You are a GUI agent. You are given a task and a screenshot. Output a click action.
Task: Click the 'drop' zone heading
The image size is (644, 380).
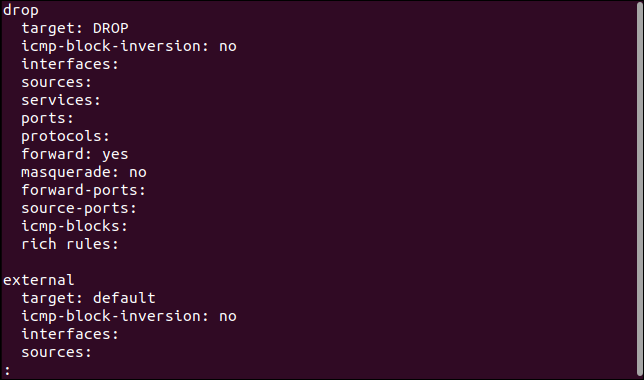21,11
